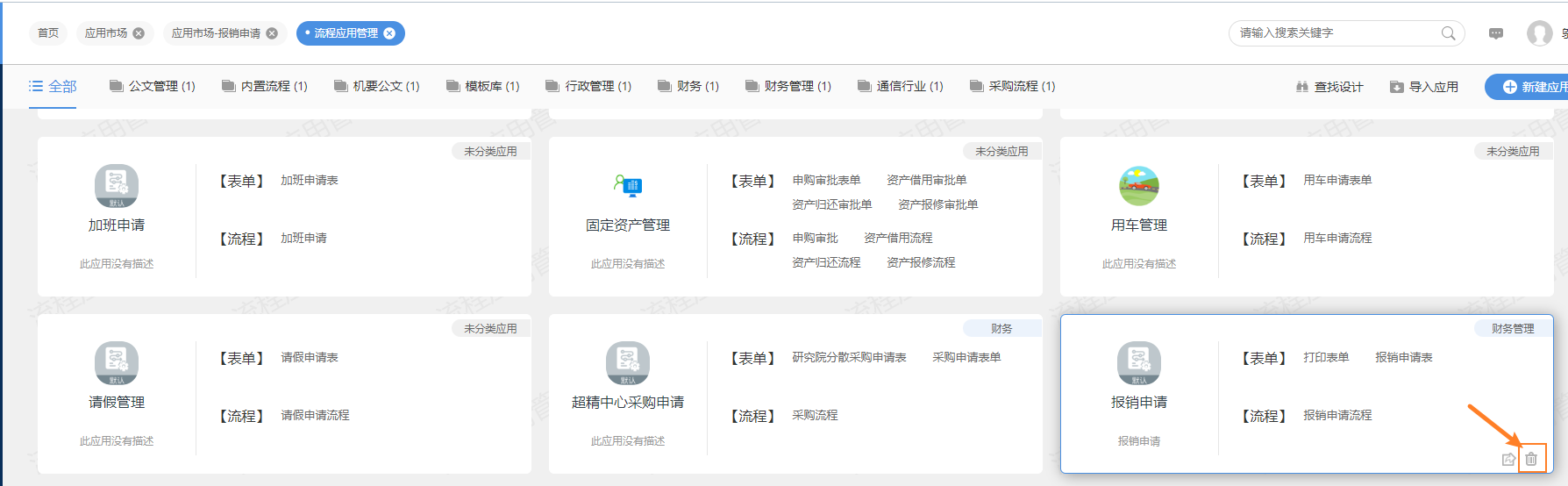Click the trash delete icon on 报销申请 card
Image resolution: width=1568 pixels, height=486 pixels.
click(x=1531, y=459)
